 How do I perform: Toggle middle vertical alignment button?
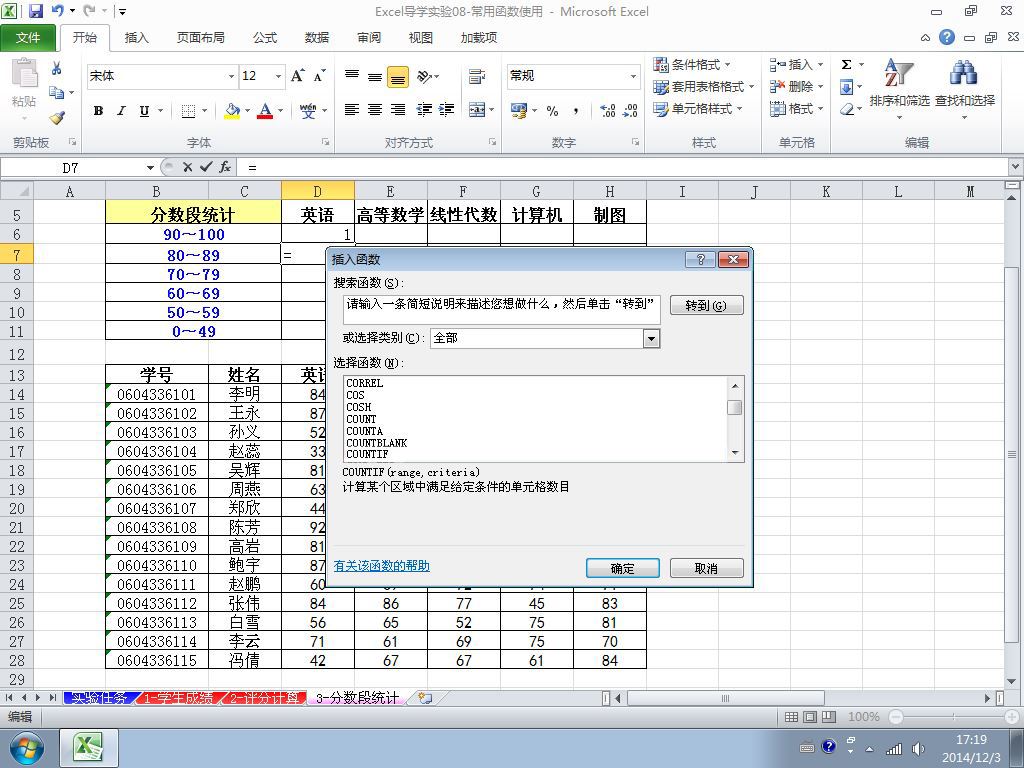coord(375,77)
